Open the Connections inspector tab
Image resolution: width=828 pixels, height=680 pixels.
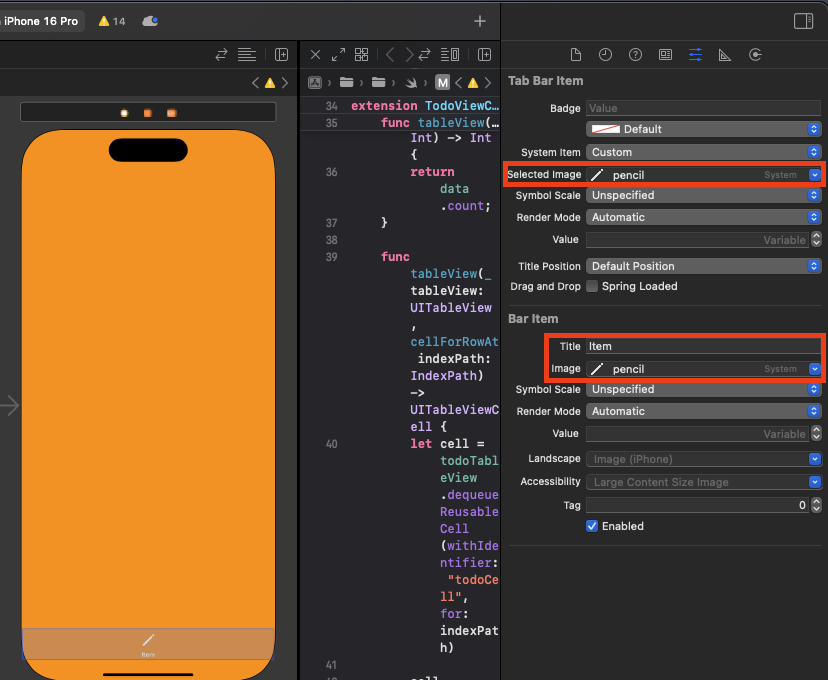[x=755, y=54]
